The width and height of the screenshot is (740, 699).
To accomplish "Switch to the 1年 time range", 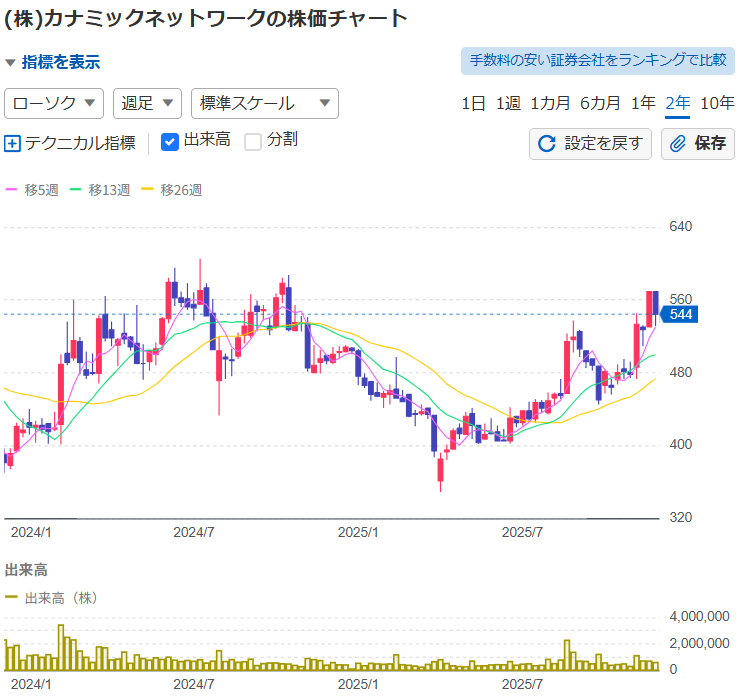I will (643, 103).
